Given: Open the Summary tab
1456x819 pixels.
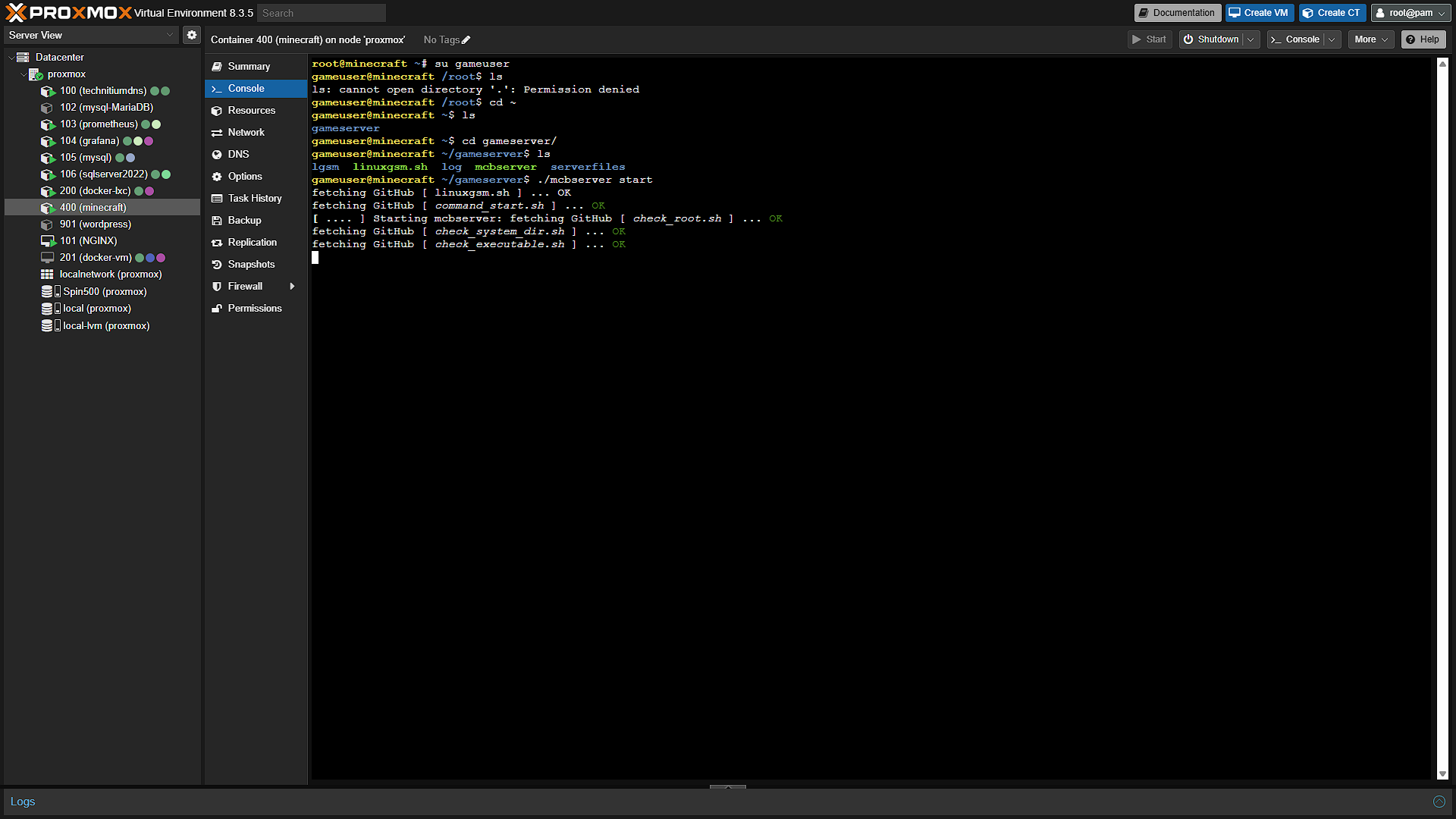Looking at the screenshot, I should click(256, 67).
